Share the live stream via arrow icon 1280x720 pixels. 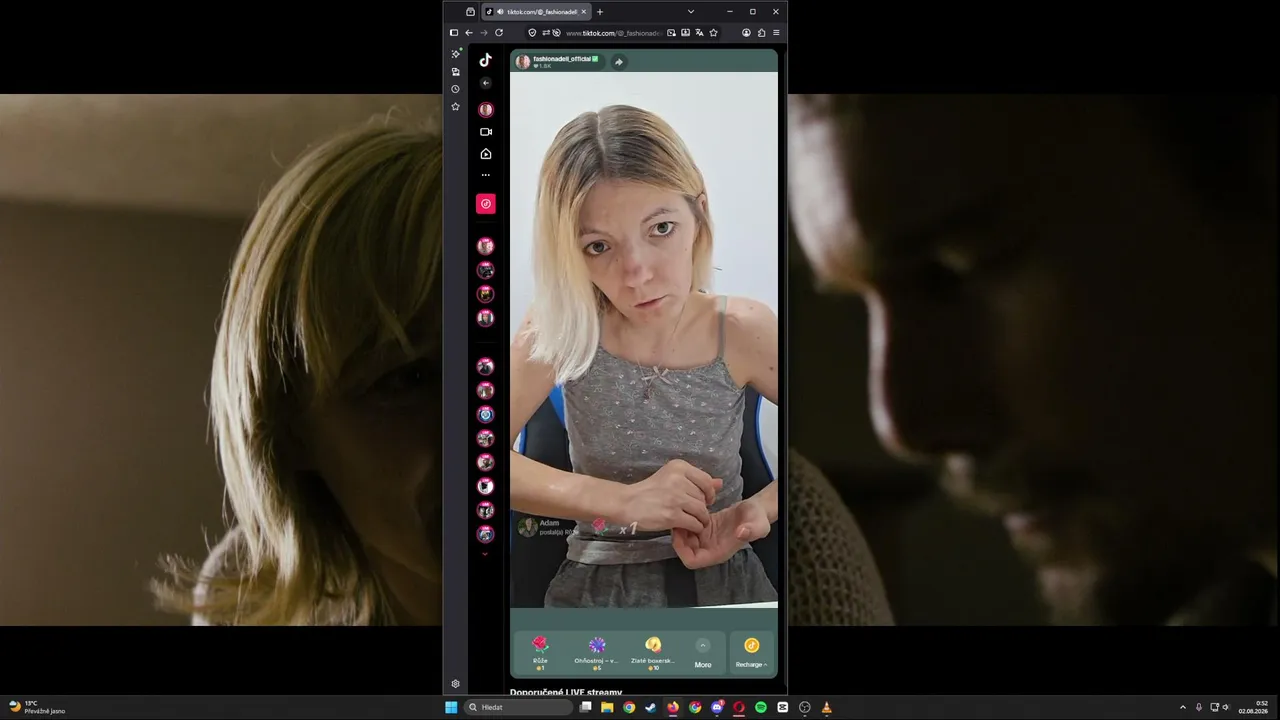coord(619,62)
